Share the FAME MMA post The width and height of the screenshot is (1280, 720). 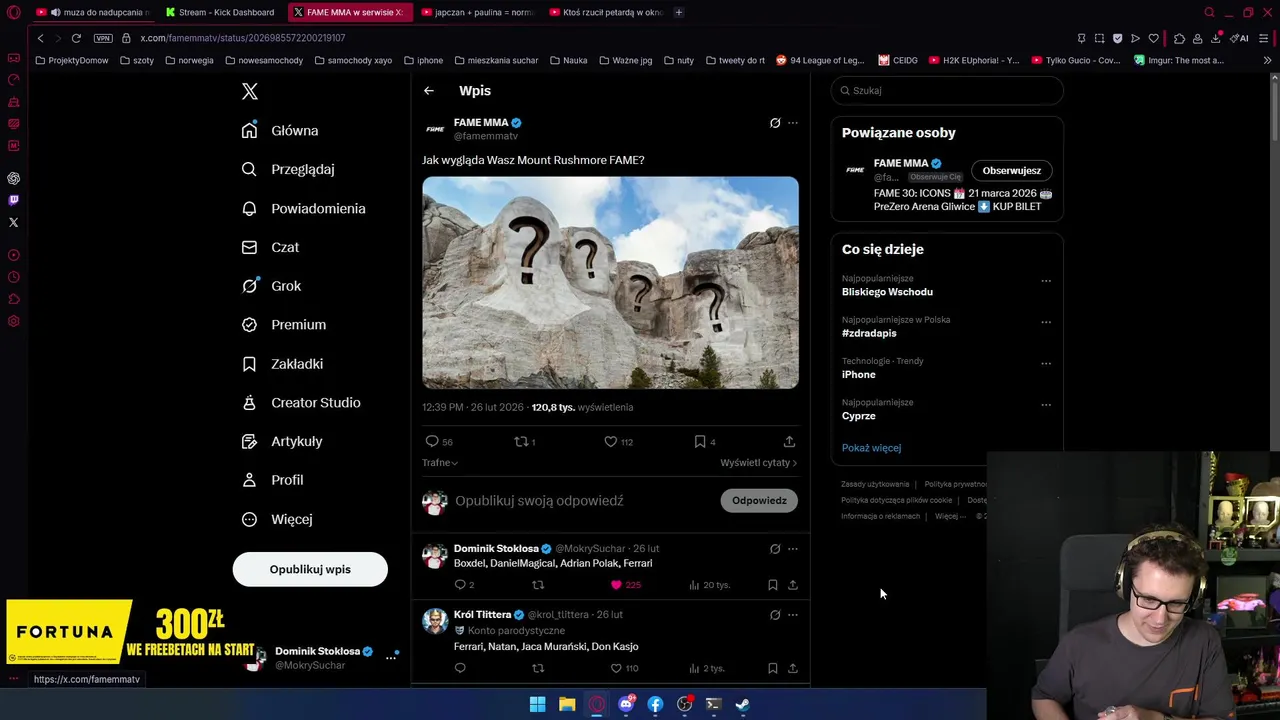tap(789, 441)
